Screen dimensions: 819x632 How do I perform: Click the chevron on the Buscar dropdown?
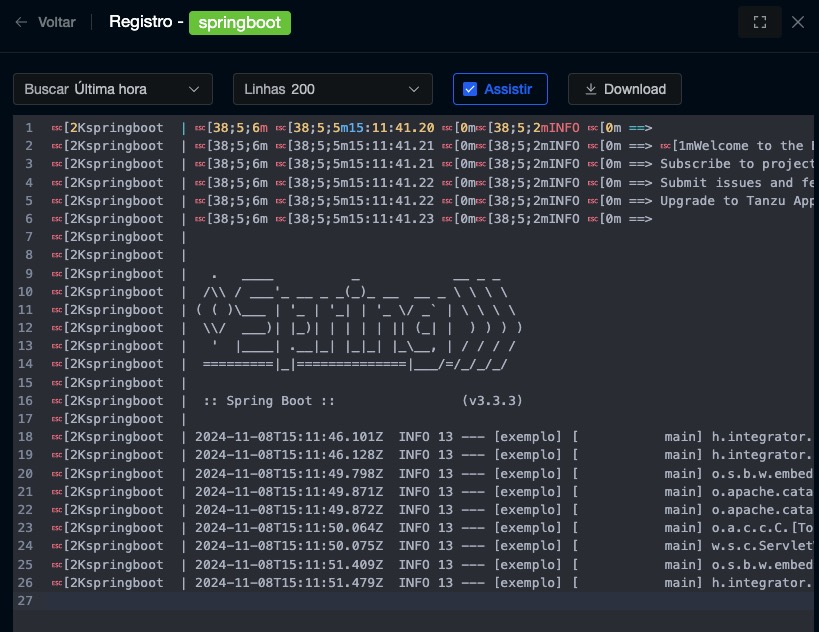point(194,89)
